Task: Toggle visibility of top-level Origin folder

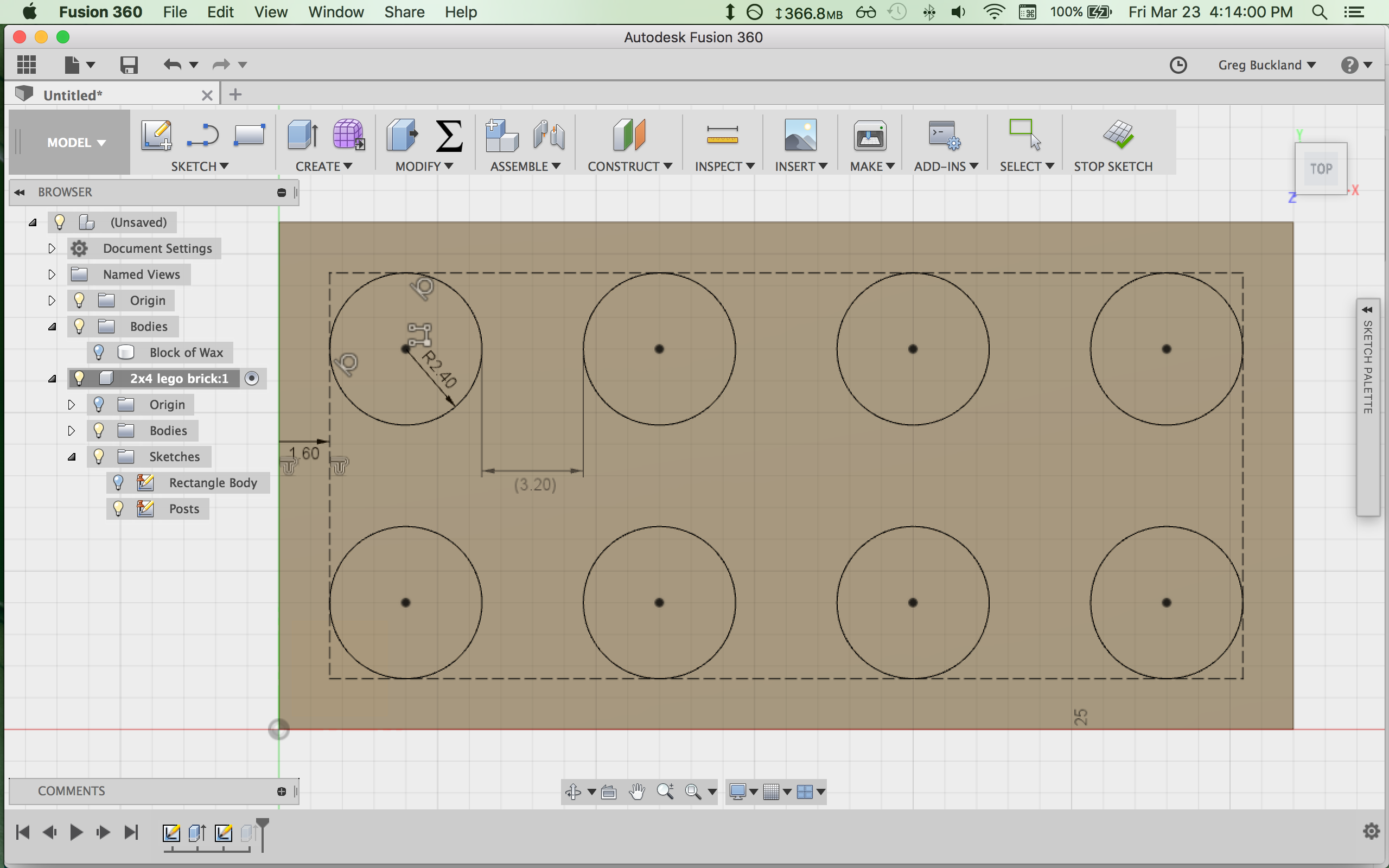Action: point(79,300)
